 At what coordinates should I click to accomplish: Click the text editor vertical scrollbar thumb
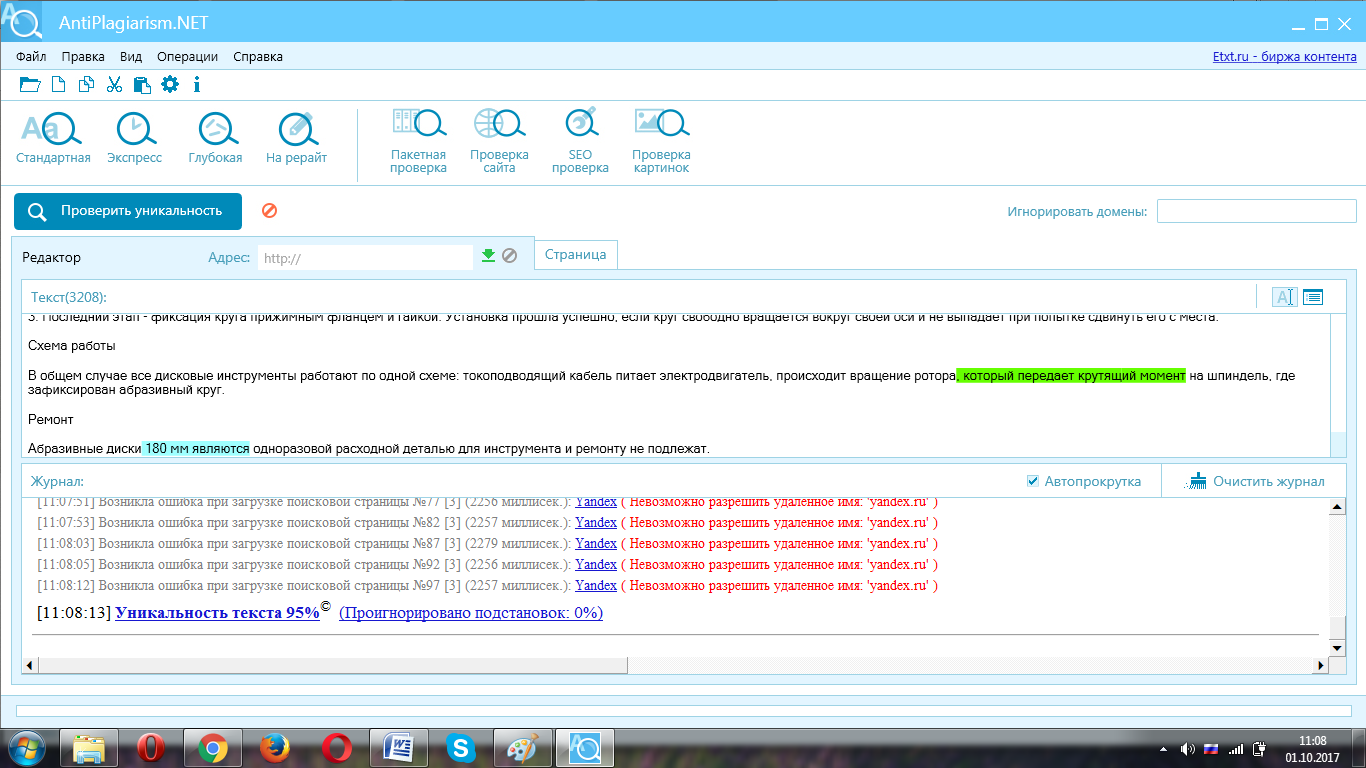1338,444
